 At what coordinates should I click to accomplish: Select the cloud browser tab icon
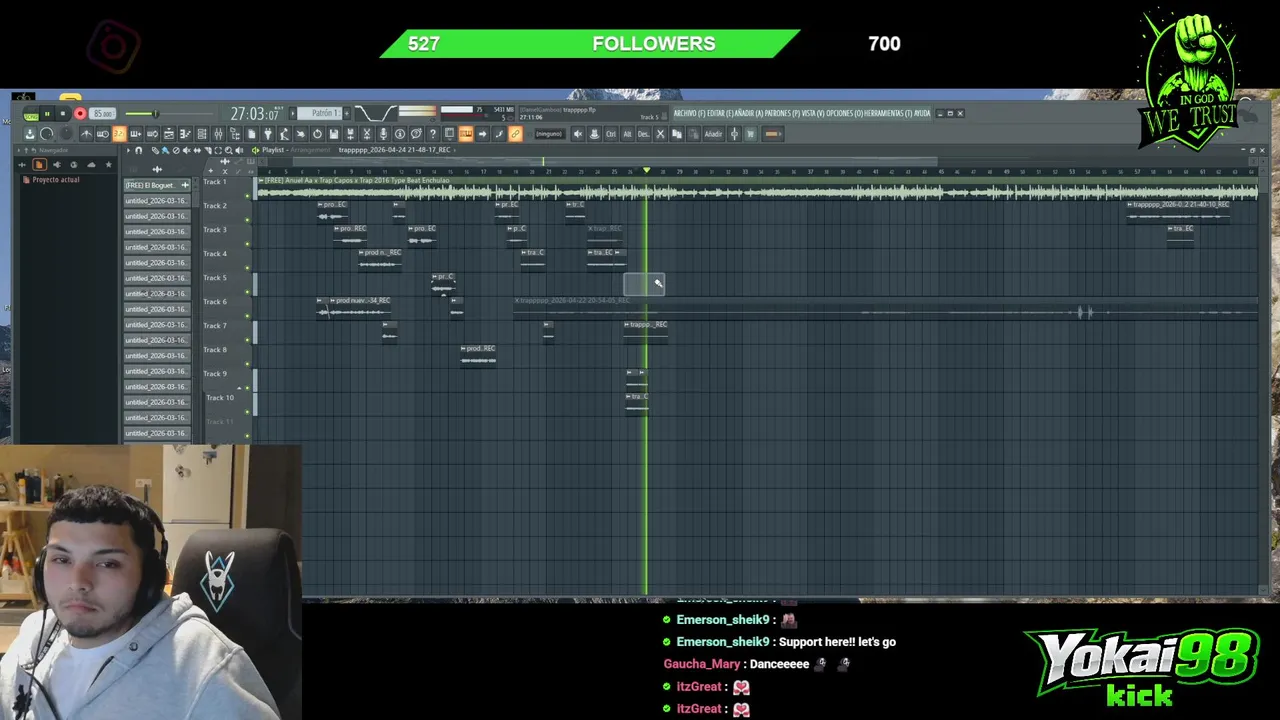(x=91, y=164)
